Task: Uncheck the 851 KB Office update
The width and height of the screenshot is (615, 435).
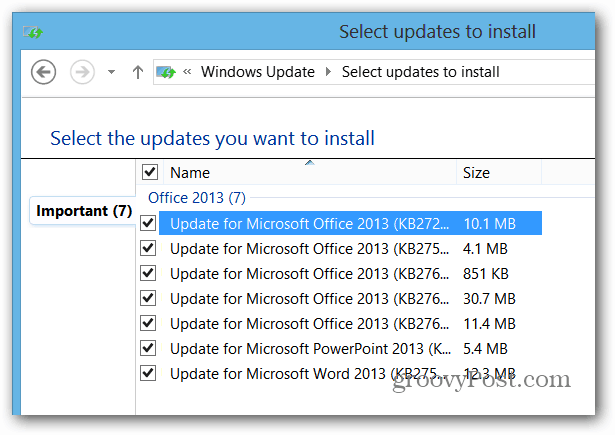Action: pos(148,273)
